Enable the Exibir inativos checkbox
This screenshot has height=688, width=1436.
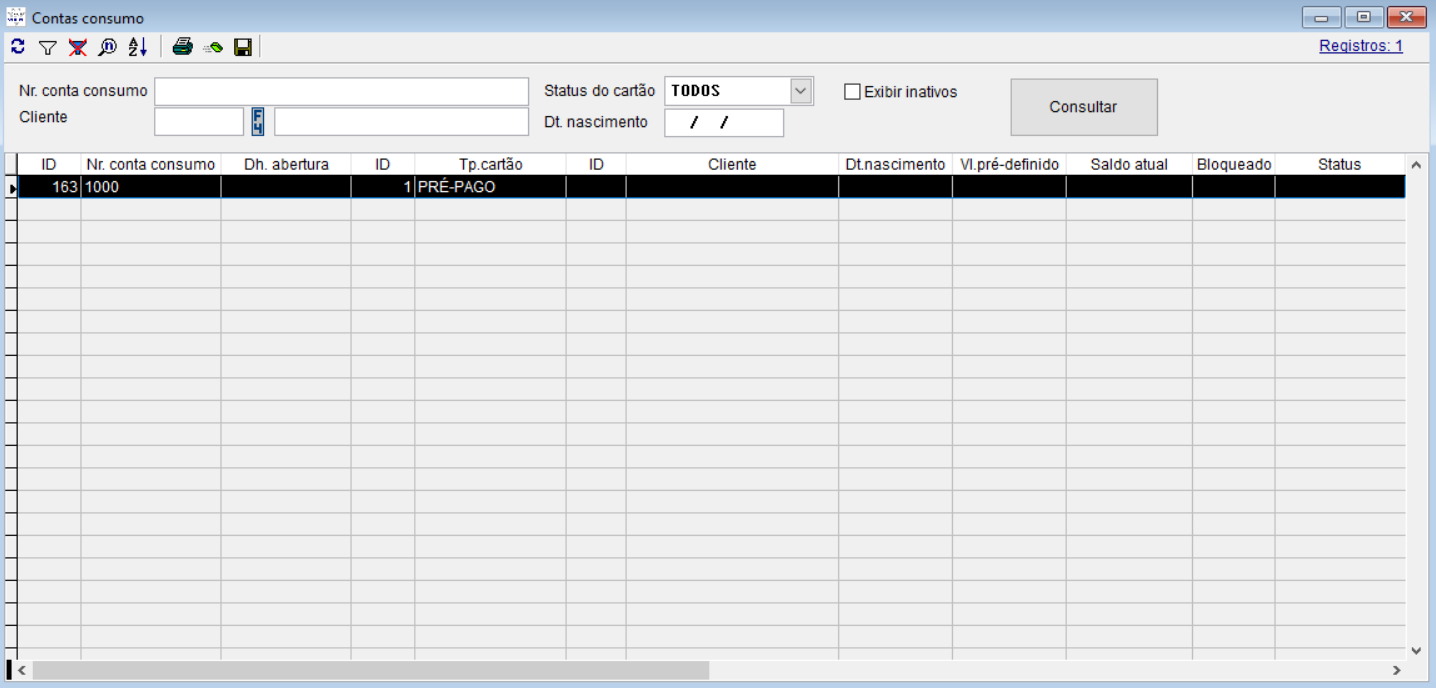852,92
